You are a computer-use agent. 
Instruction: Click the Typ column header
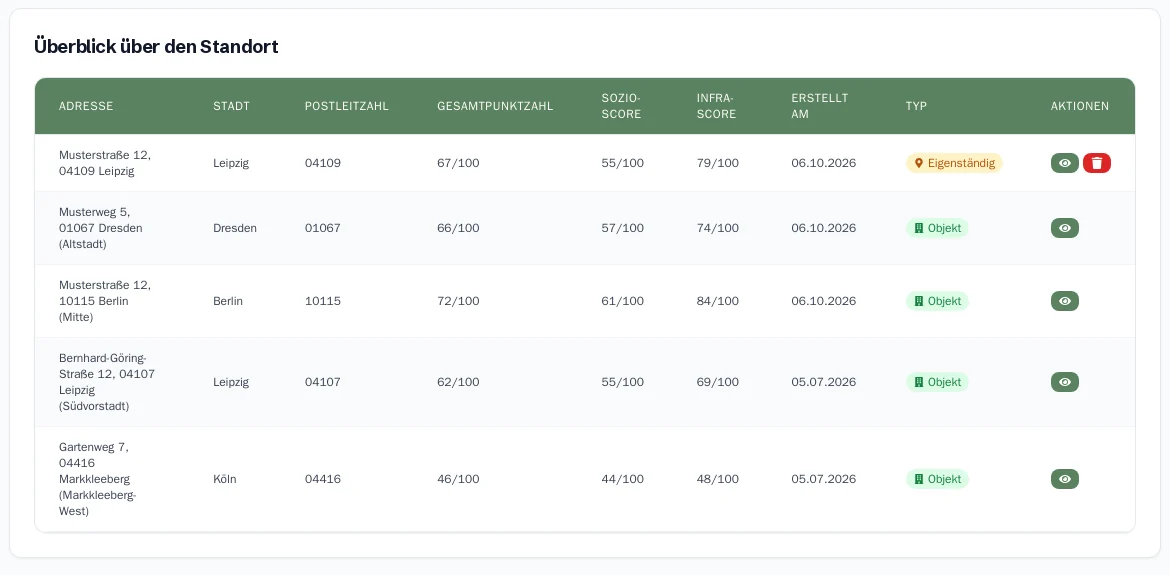click(x=916, y=106)
